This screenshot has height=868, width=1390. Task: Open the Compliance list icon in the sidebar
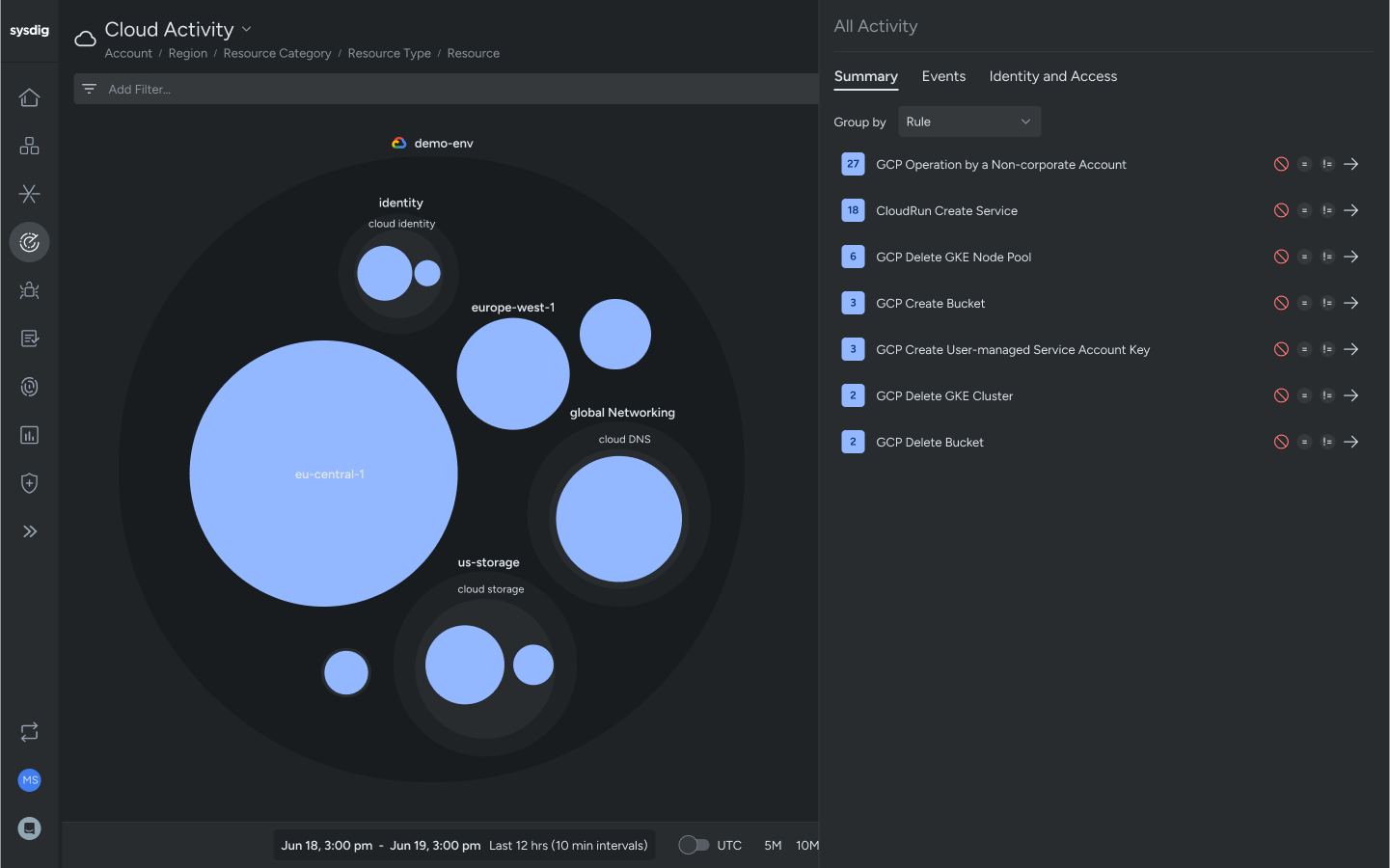(29, 339)
